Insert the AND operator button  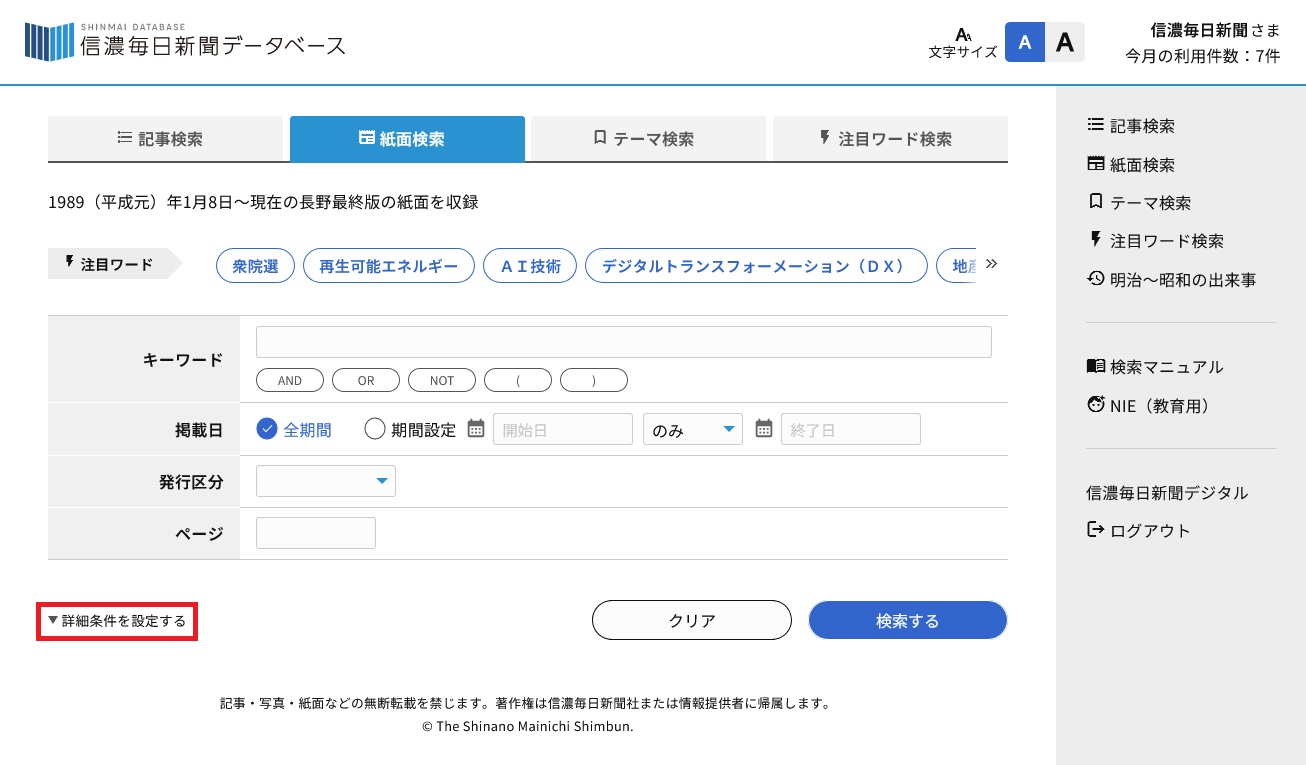[x=290, y=380]
